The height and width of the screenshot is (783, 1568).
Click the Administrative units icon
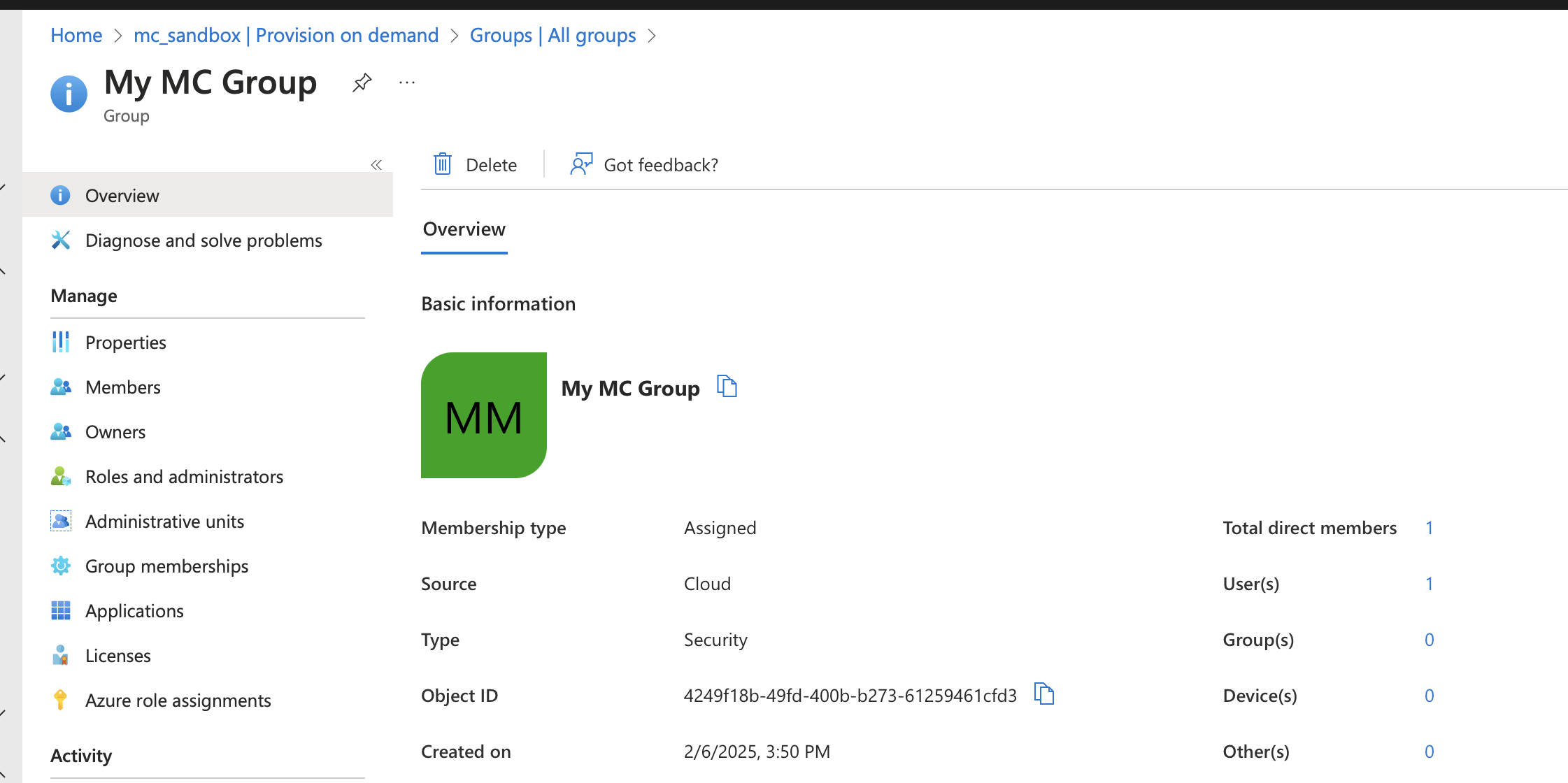[x=61, y=521]
